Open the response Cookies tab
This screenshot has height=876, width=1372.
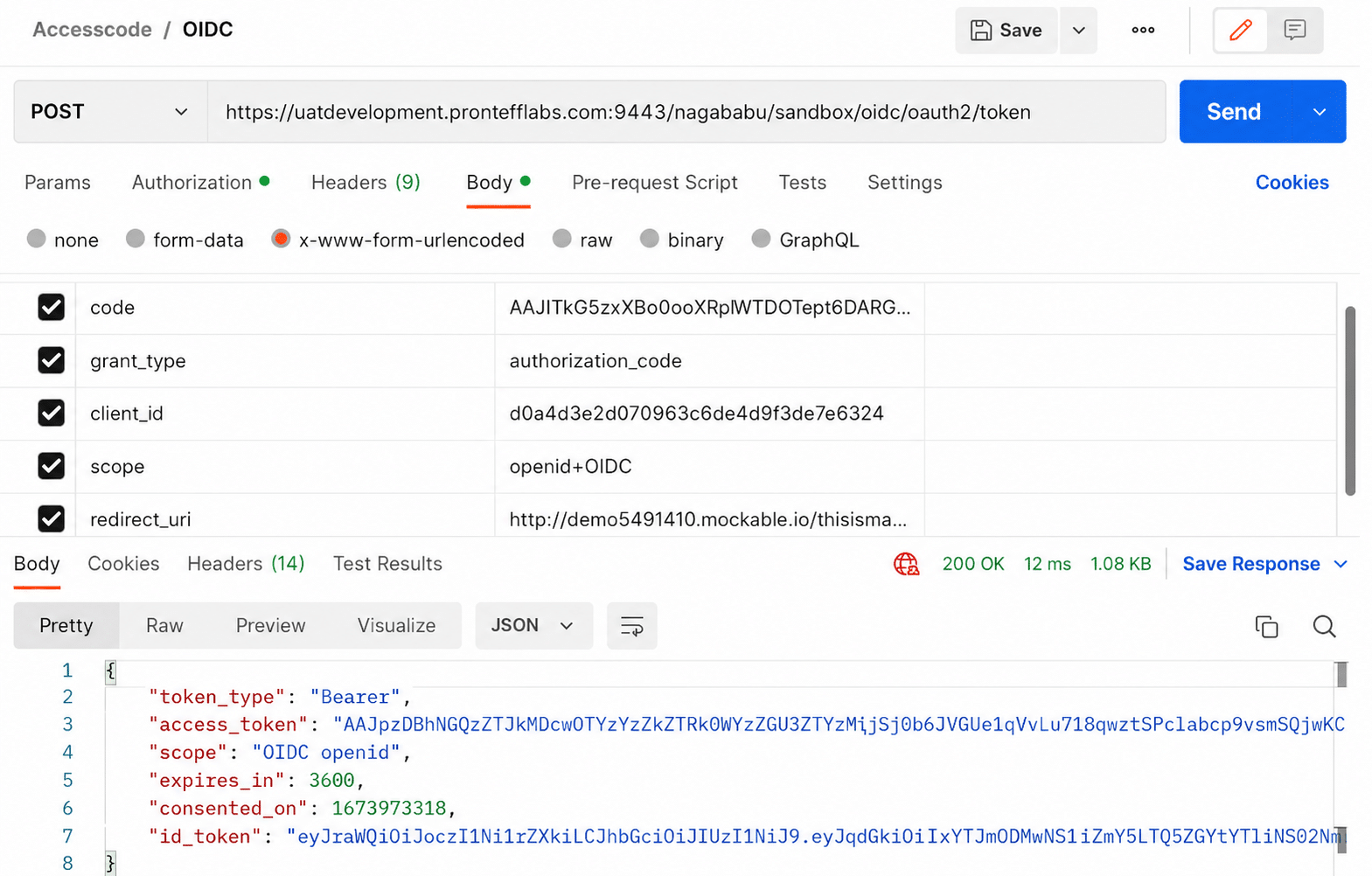(123, 564)
